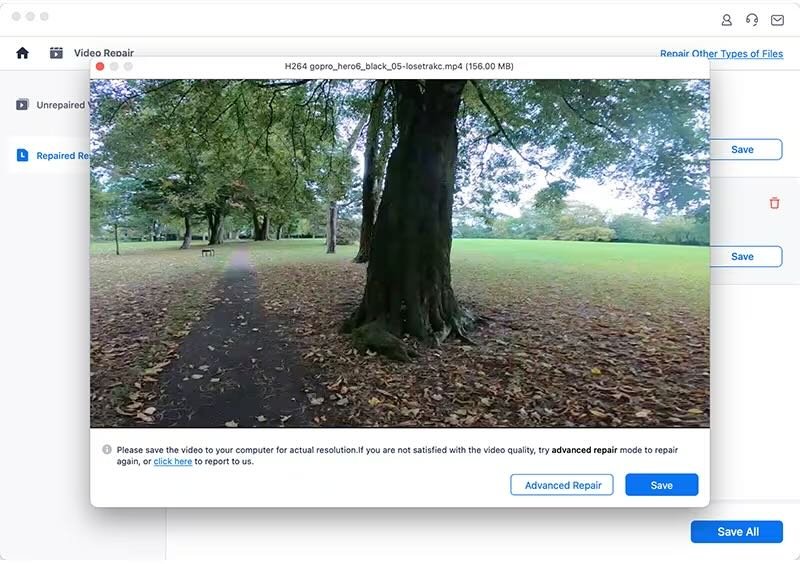800x564 pixels.
Task: Click the Video Repair header title
Action: 104,53
